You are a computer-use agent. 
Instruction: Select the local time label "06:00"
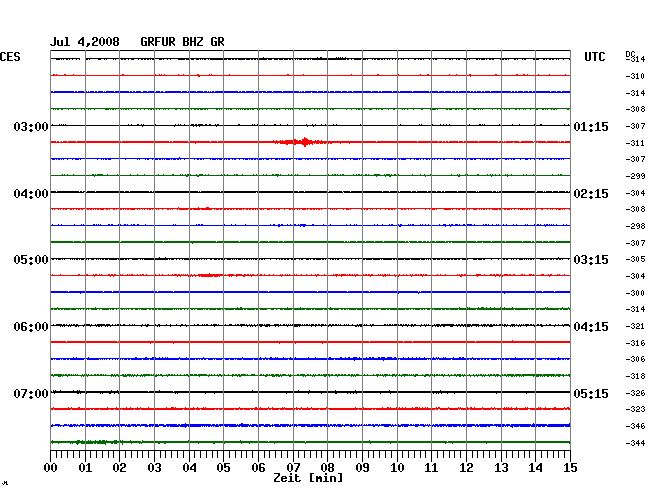pyautogui.click(x=31, y=327)
